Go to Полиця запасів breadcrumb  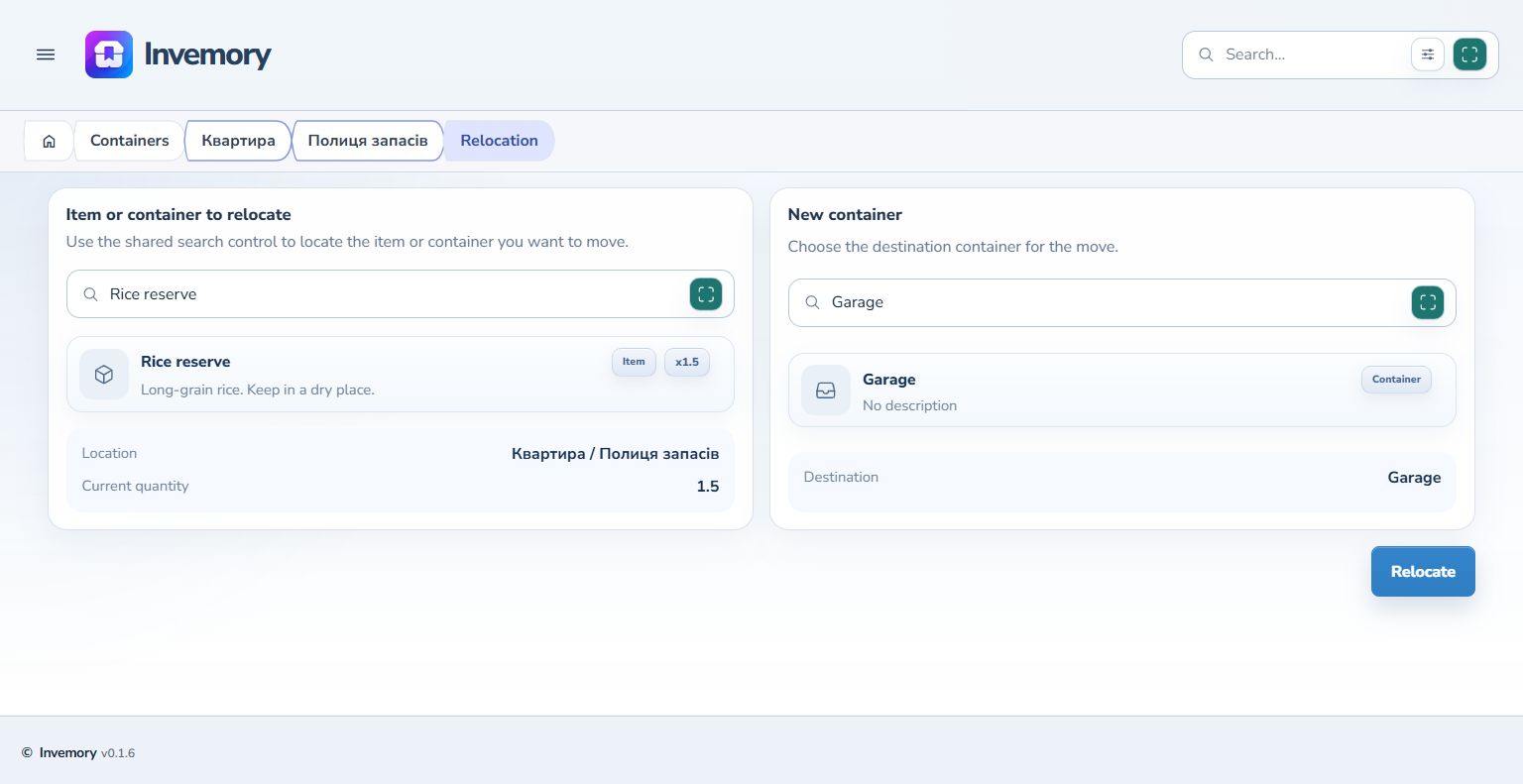point(368,141)
